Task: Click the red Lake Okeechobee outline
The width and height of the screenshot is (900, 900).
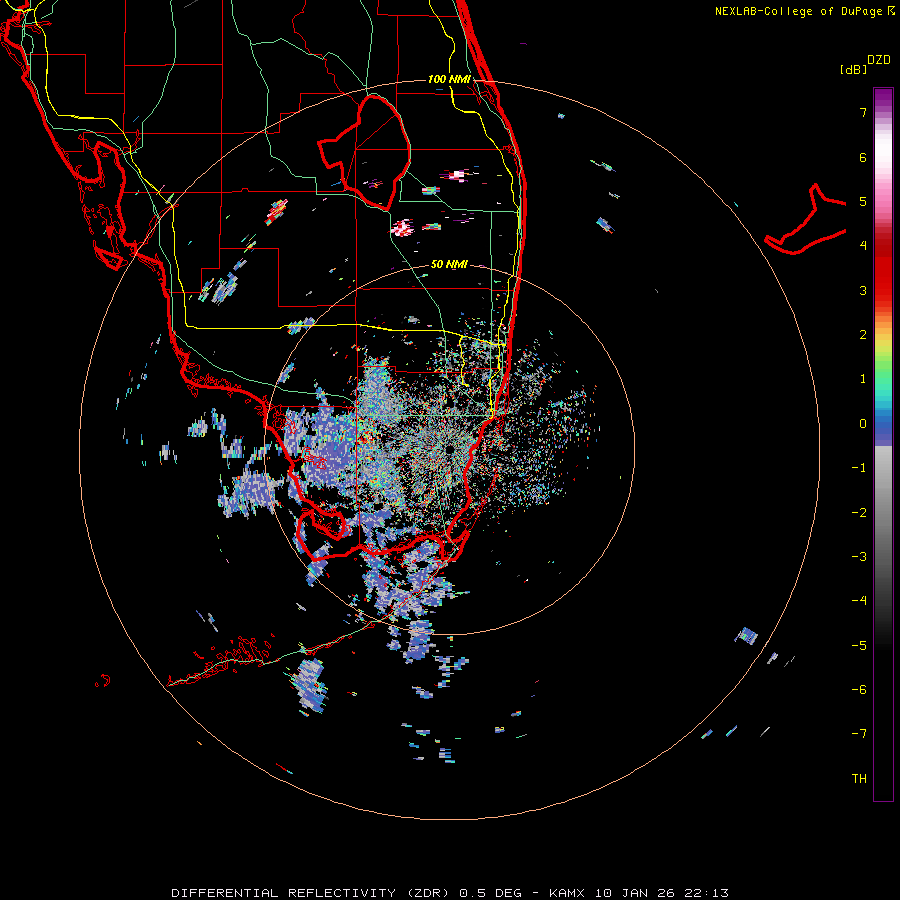Action: (x=364, y=152)
